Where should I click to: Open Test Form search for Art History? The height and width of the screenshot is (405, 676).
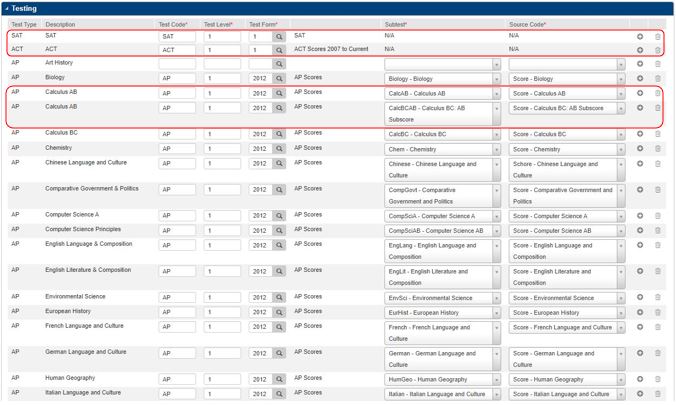tap(280, 64)
